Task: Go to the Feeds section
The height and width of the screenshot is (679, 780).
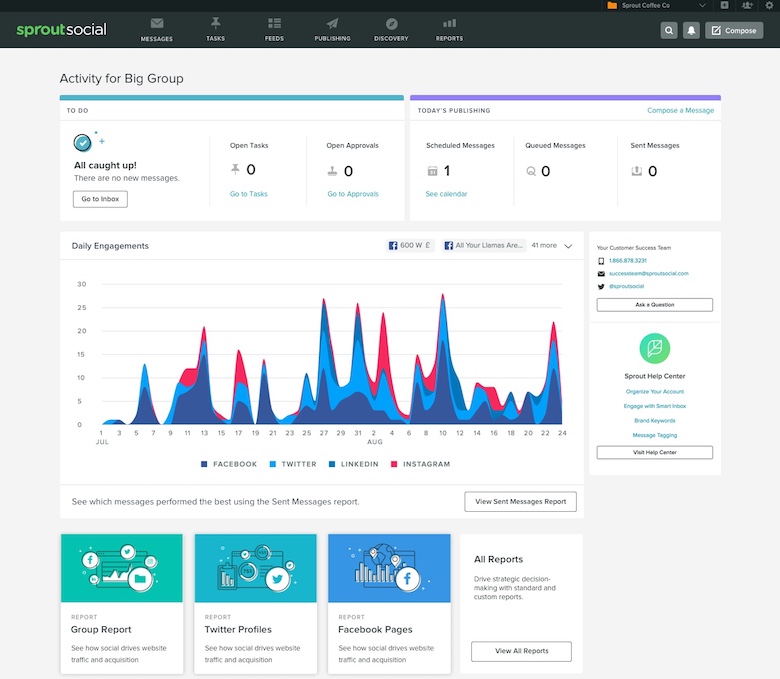Action: (274, 29)
